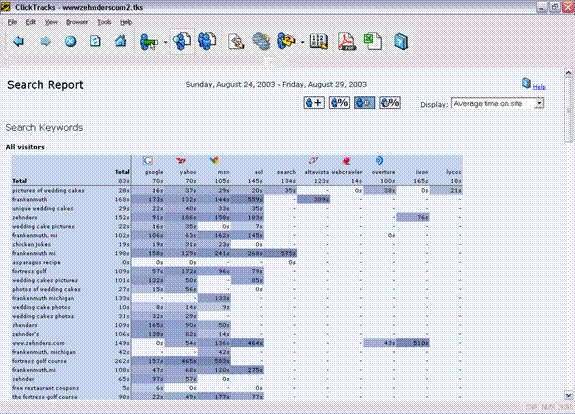575x414 pixels.
Task: Open the Edit menu
Action: pyautogui.click(x=31, y=22)
